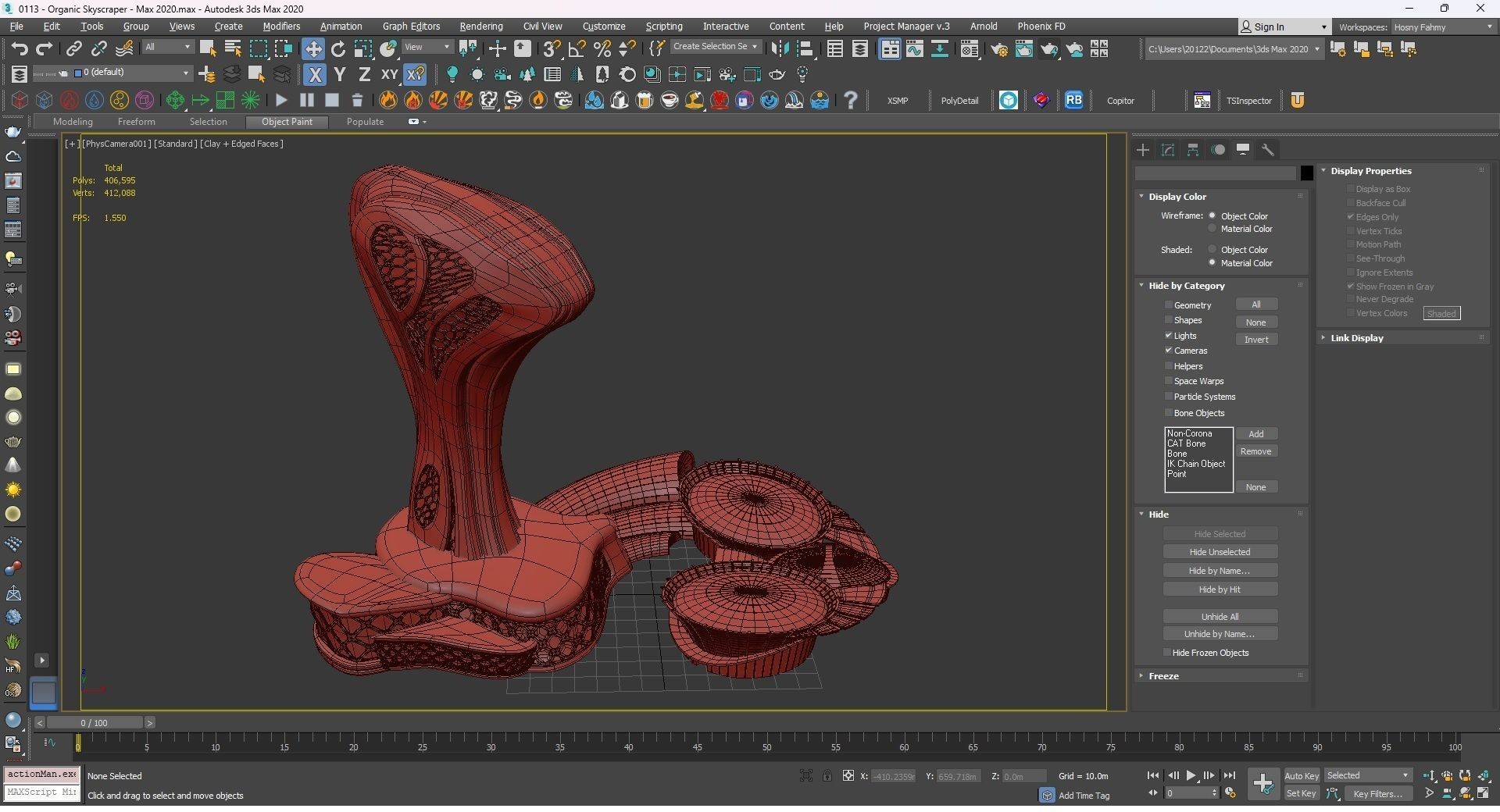Enable the Shapes hide checkbox
The height and width of the screenshot is (812, 1500).
tap(1169, 320)
